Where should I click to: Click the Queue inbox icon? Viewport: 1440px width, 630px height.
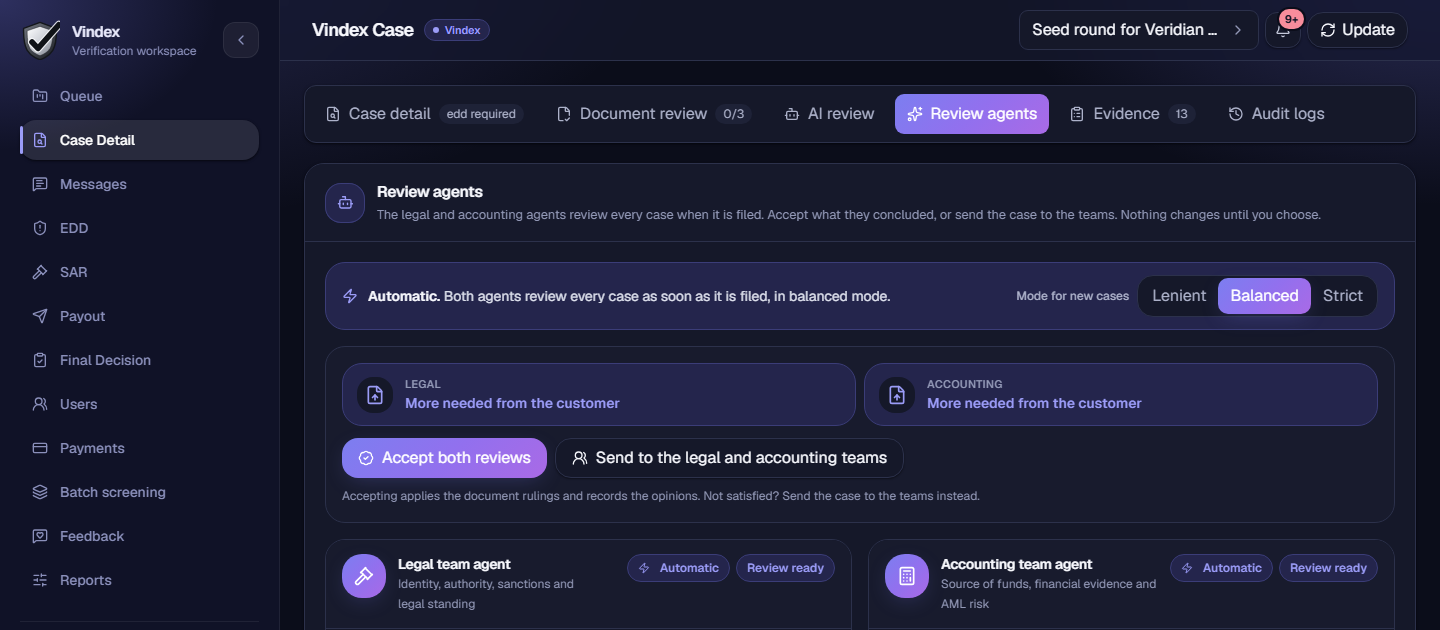tap(40, 96)
